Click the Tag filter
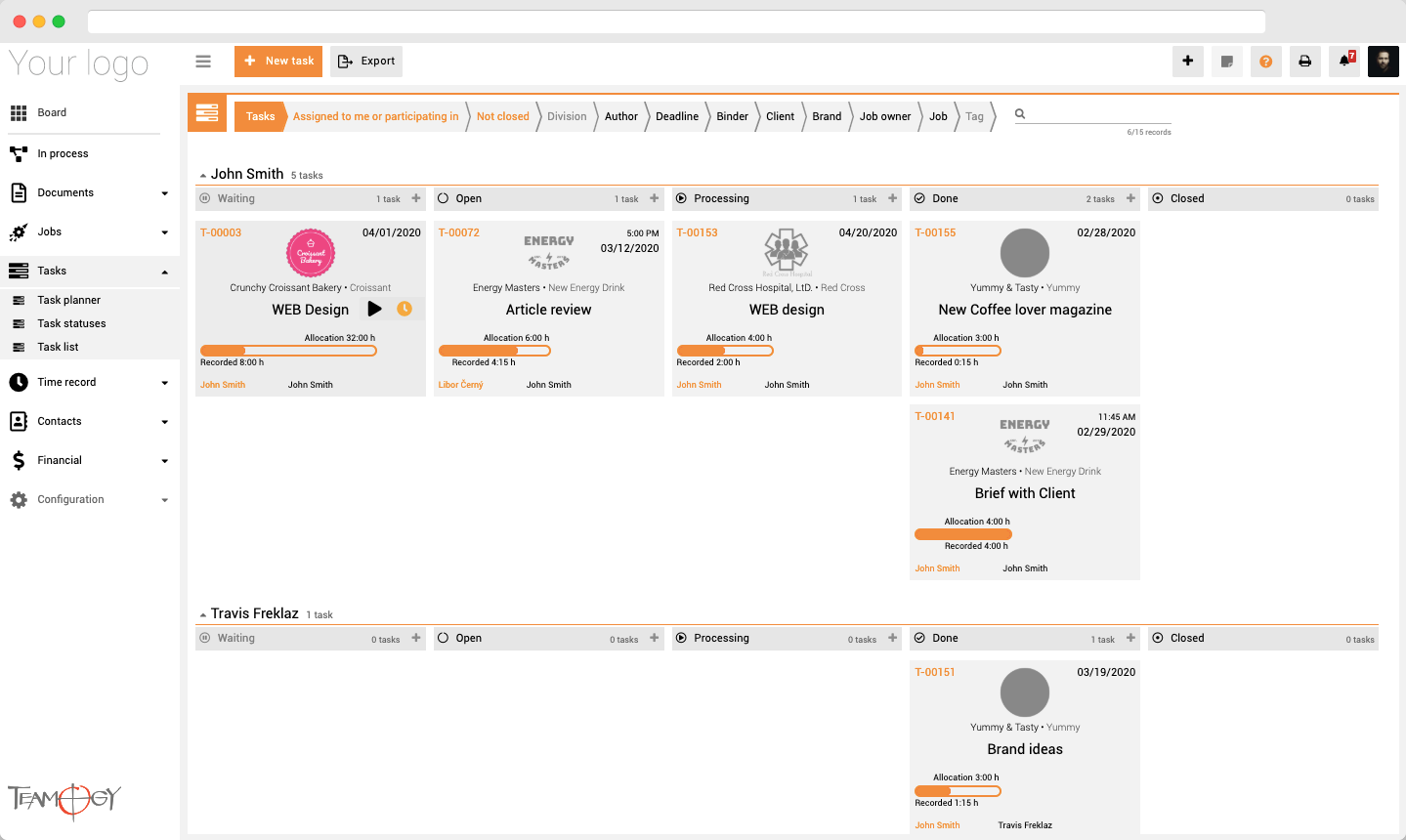1406x840 pixels. [974, 116]
